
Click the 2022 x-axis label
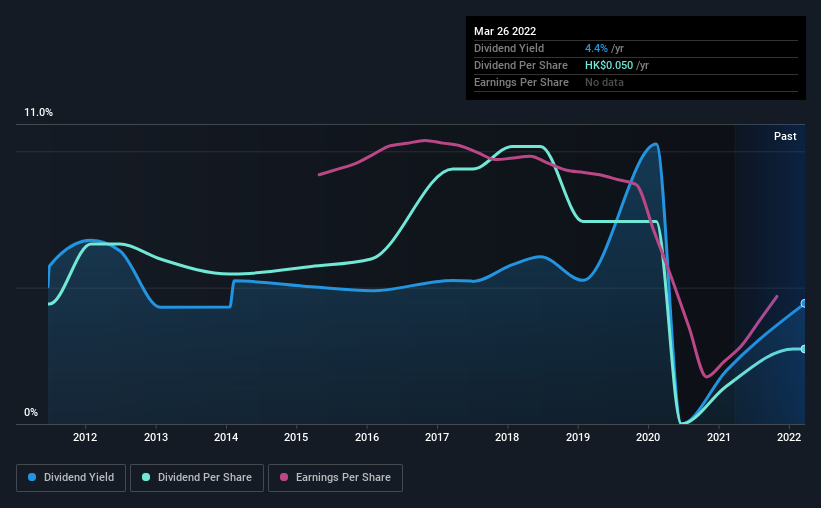point(789,437)
